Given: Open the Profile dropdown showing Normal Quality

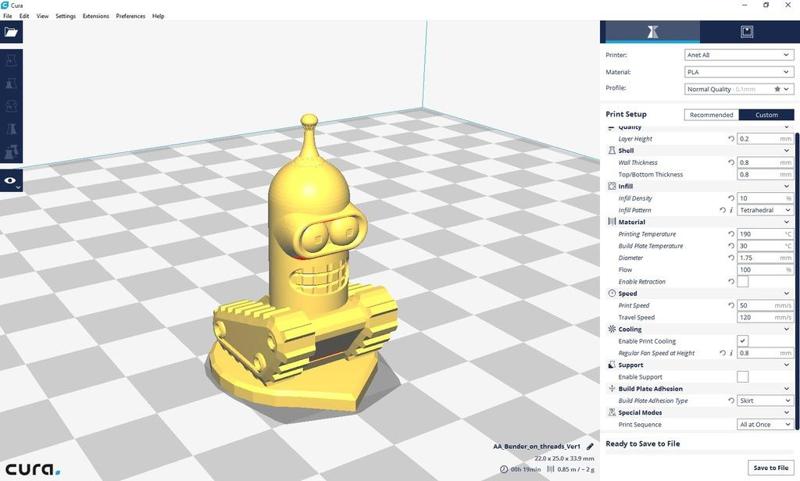Looking at the screenshot, I should pyautogui.click(x=739, y=89).
